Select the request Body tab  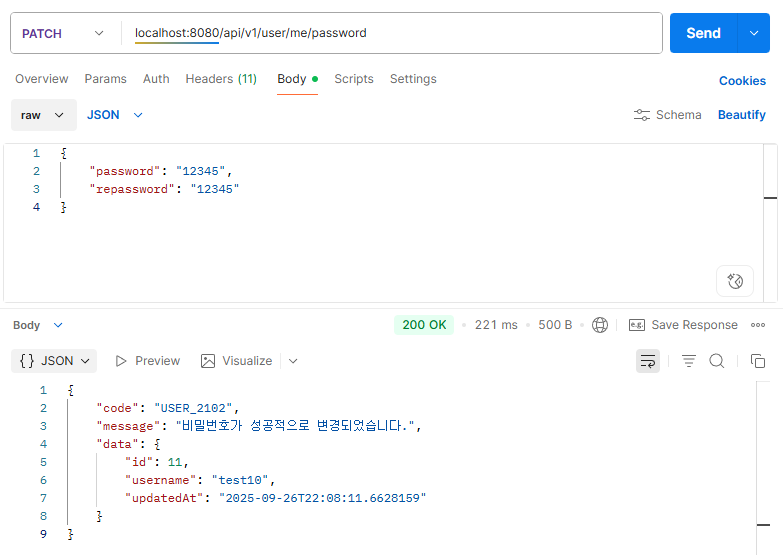click(297, 79)
